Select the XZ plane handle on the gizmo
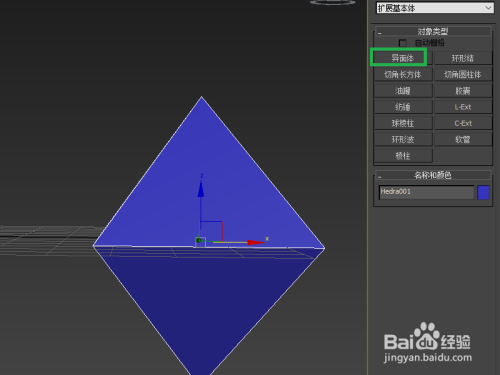Screen dimensions: 500x375 pyautogui.click(x=211, y=231)
